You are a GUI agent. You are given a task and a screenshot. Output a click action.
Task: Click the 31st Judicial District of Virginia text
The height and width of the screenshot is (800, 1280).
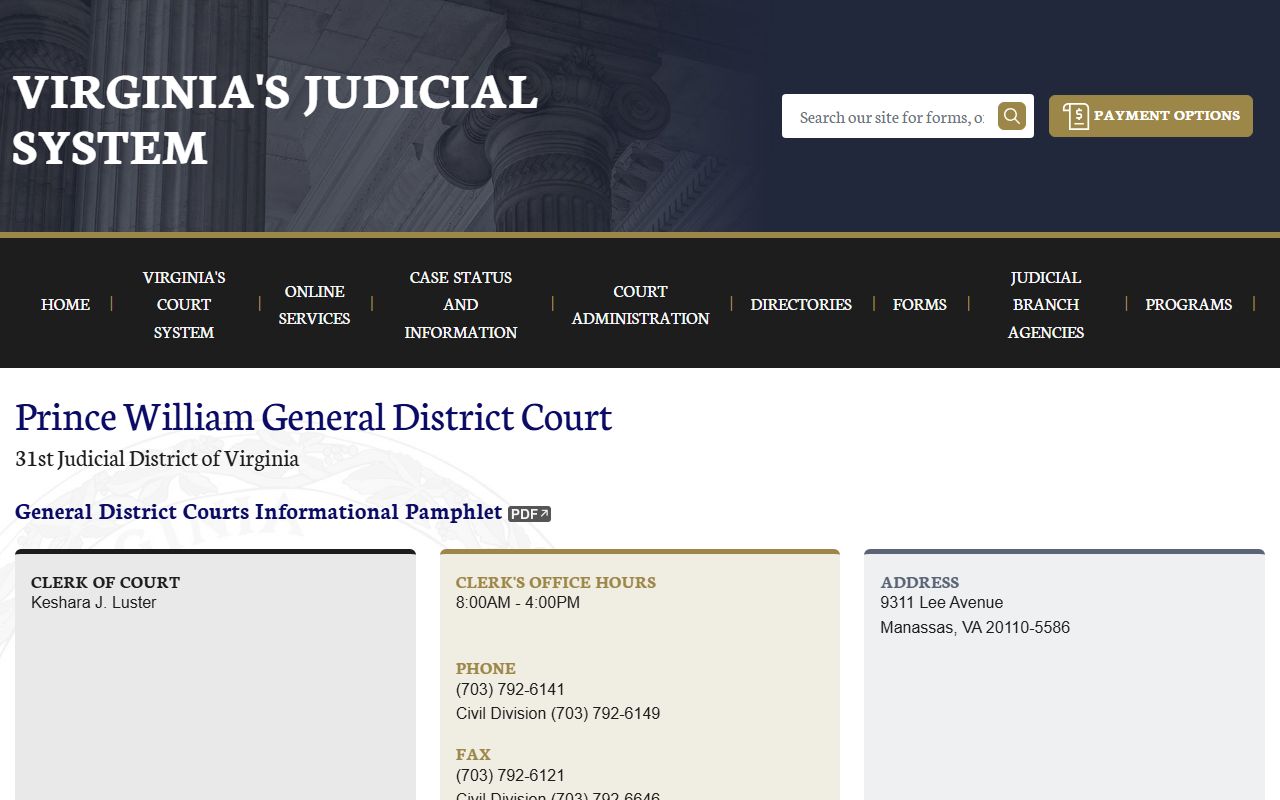click(x=157, y=459)
